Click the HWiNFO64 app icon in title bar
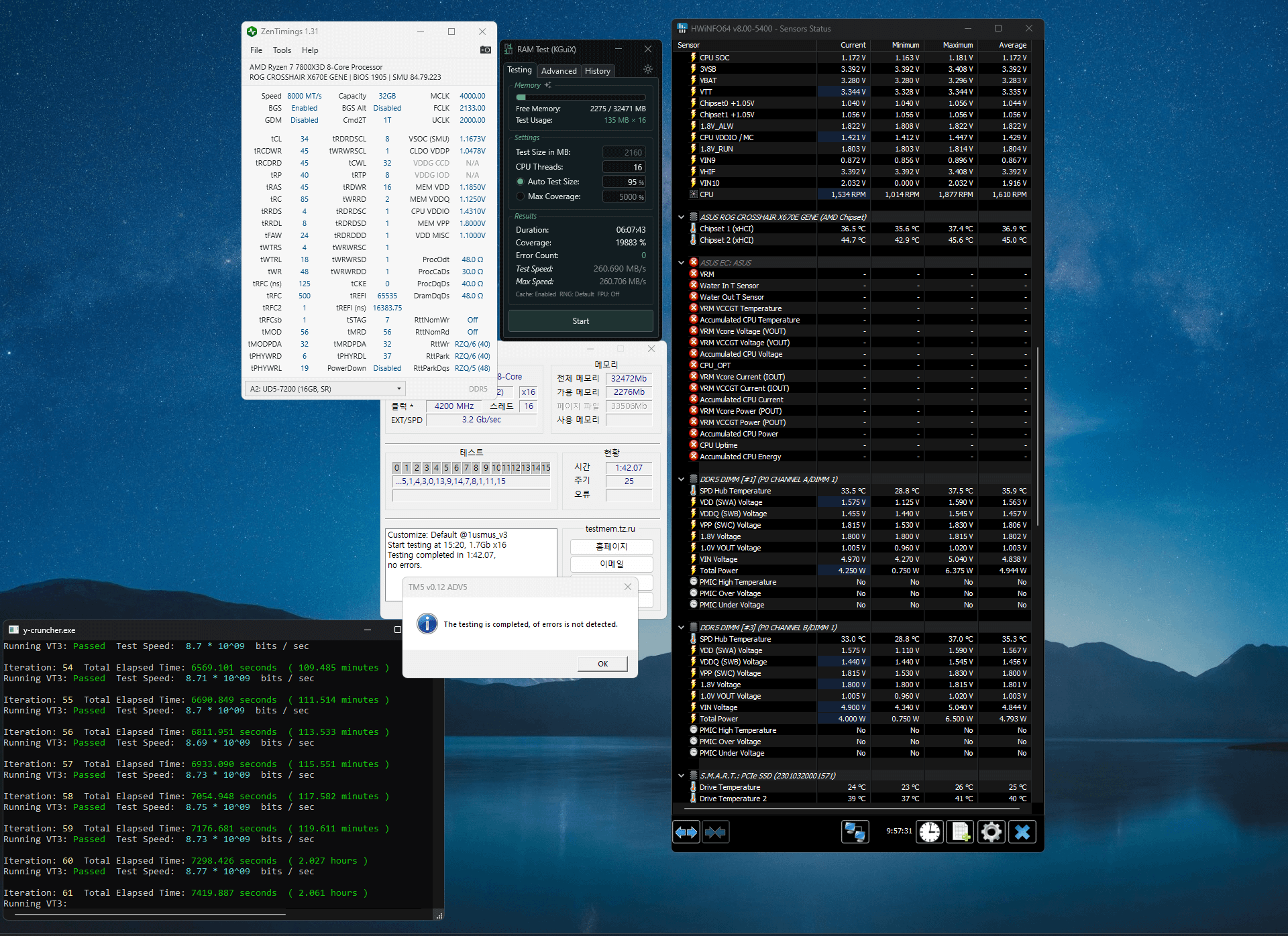The height and width of the screenshot is (936, 1288). [x=682, y=28]
